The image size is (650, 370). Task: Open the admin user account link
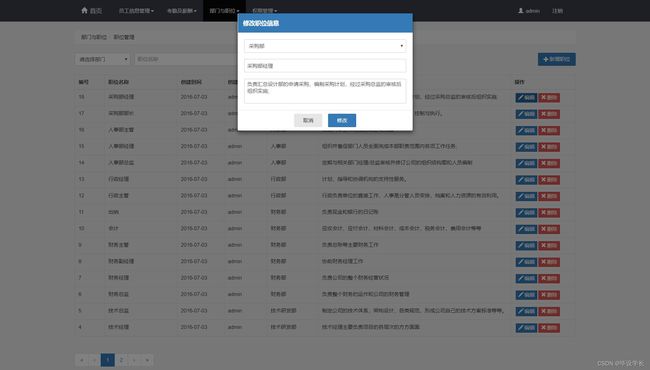tap(529, 11)
